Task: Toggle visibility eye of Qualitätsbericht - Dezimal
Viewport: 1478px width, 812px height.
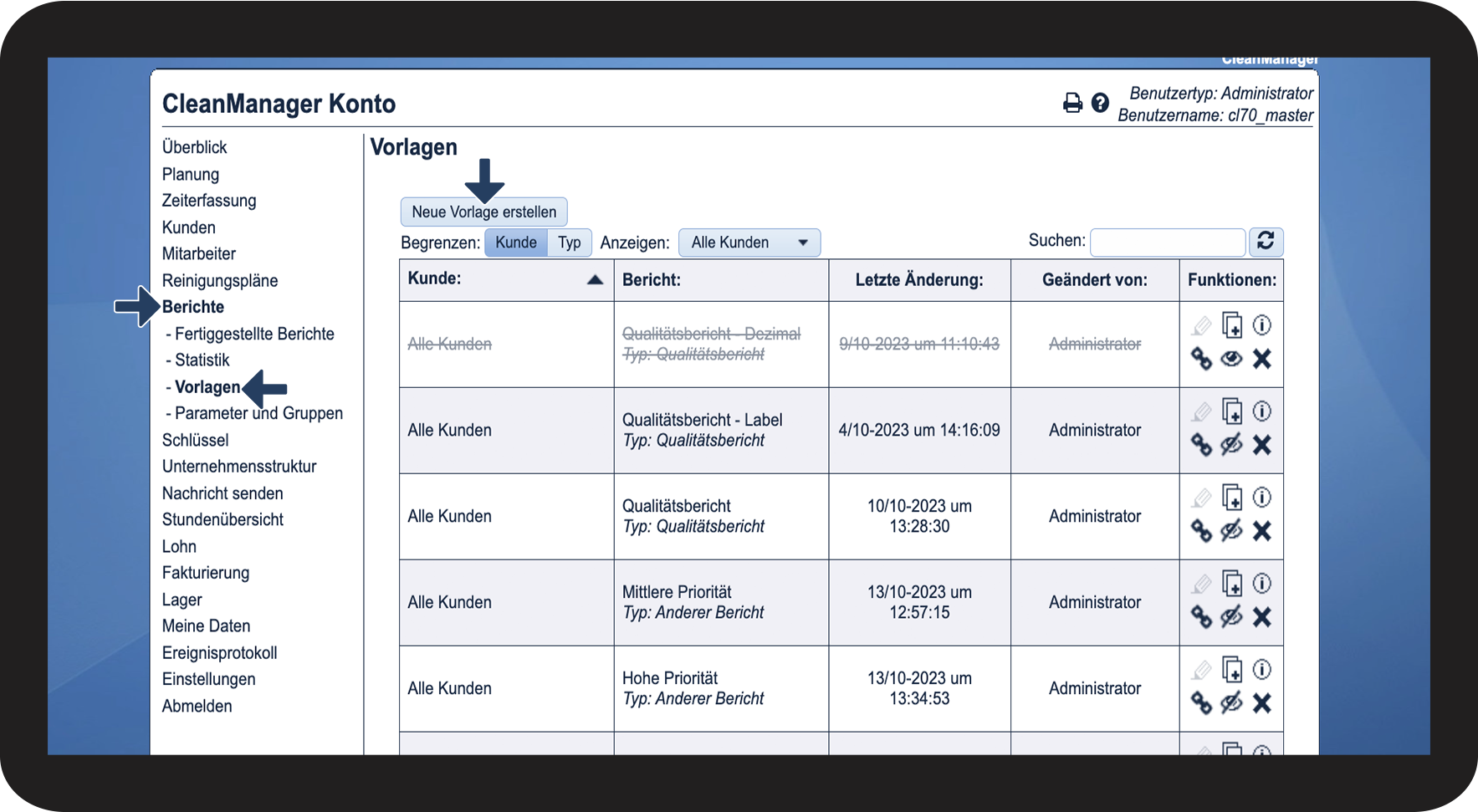Action: coord(1231,359)
